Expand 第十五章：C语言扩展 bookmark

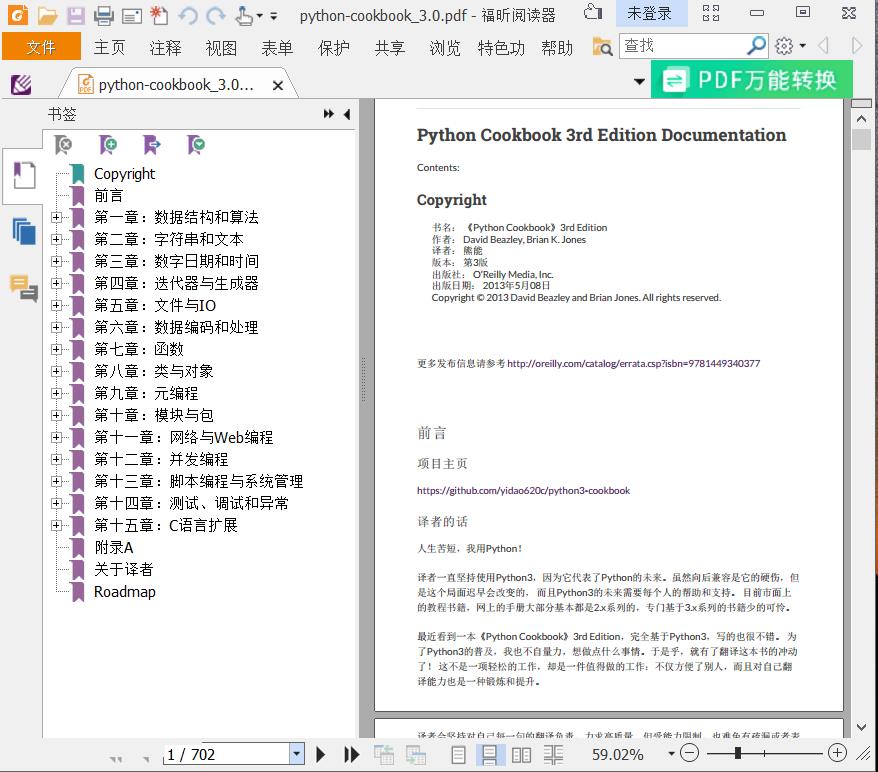coord(57,525)
